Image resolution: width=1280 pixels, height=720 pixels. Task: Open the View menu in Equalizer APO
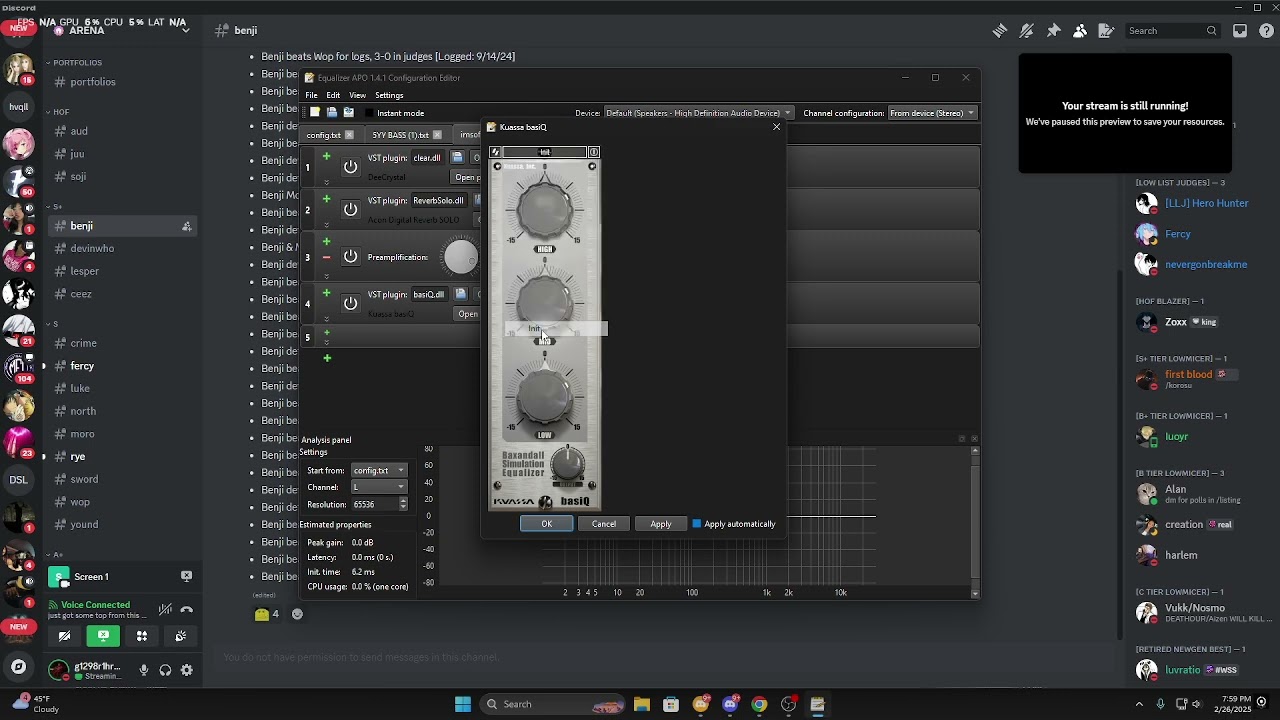[357, 95]
